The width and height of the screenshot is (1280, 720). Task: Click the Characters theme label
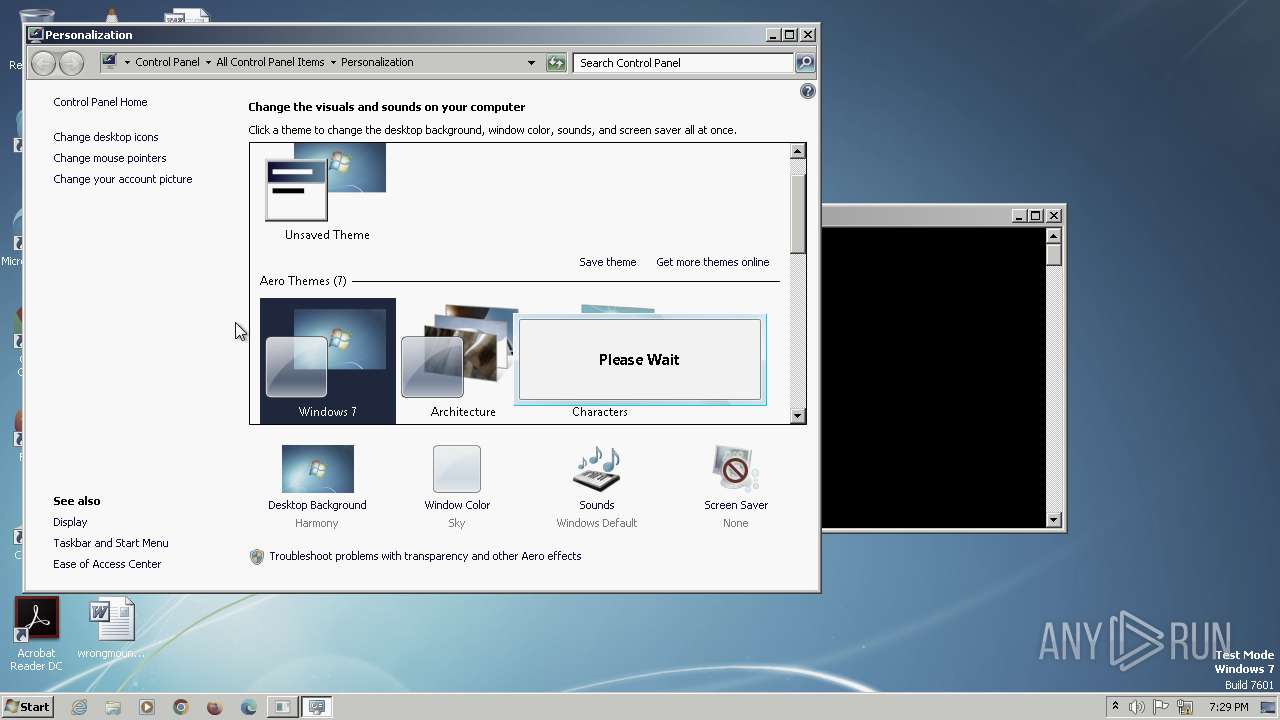[600, 412]
